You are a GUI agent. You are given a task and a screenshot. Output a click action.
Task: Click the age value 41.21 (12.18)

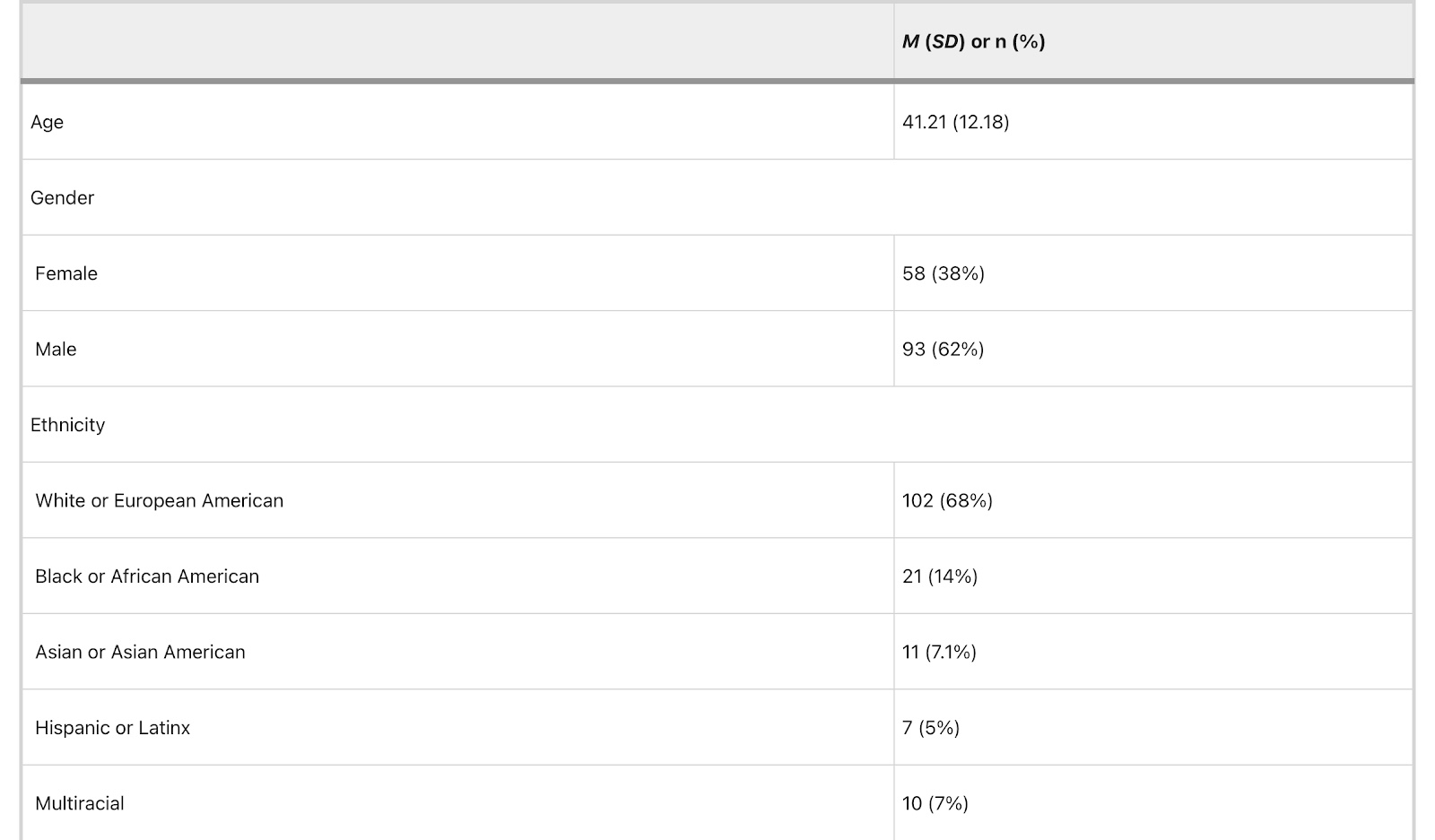pos(955,122)
